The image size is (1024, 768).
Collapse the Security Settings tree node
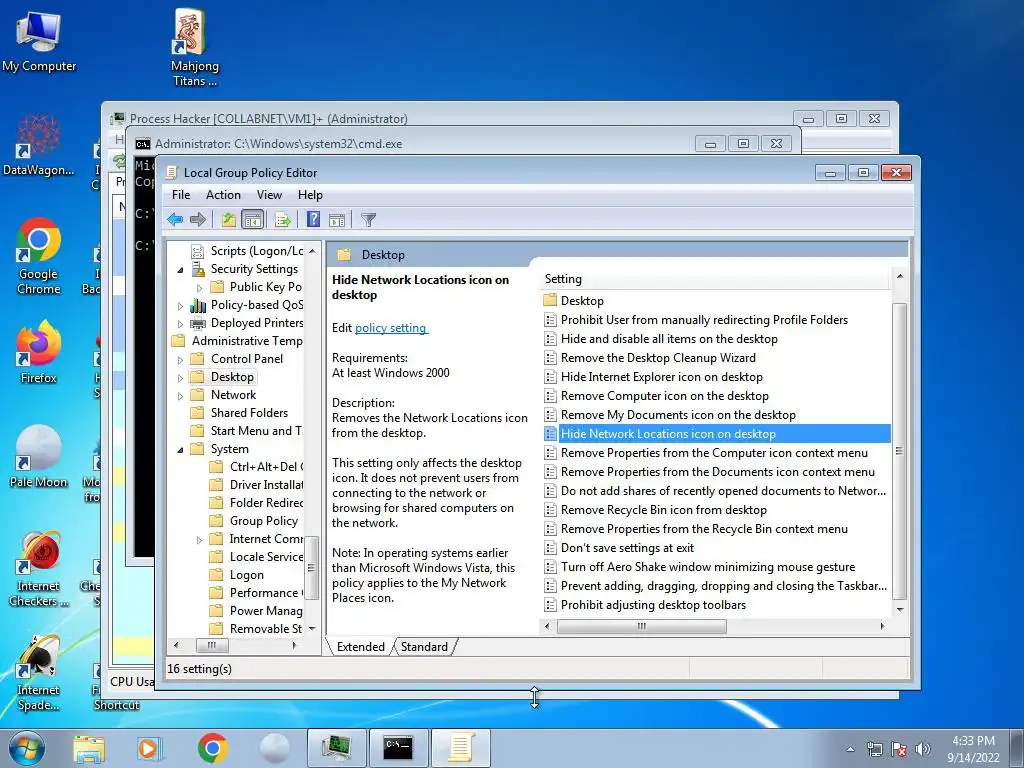pos(180,269)
